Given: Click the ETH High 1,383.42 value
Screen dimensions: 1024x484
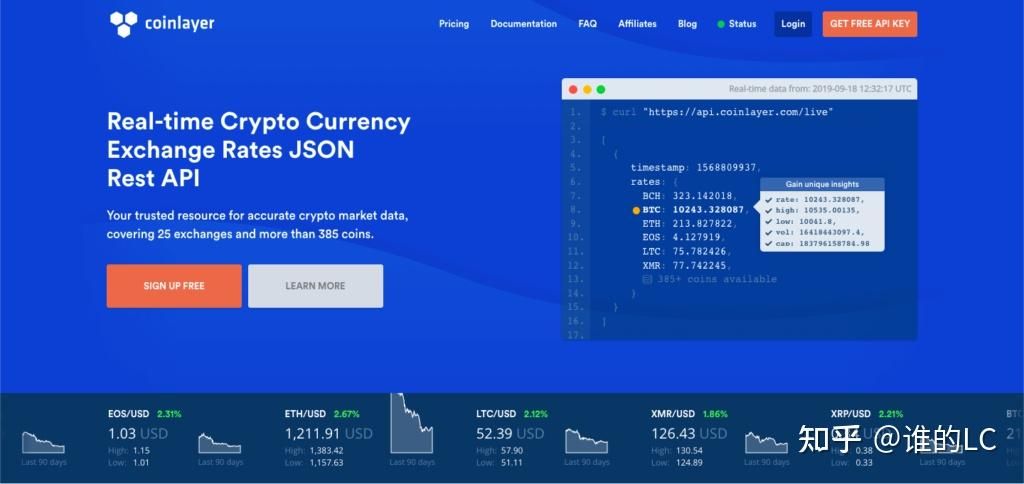Looking at the screenshot, I should pos(325,451).
